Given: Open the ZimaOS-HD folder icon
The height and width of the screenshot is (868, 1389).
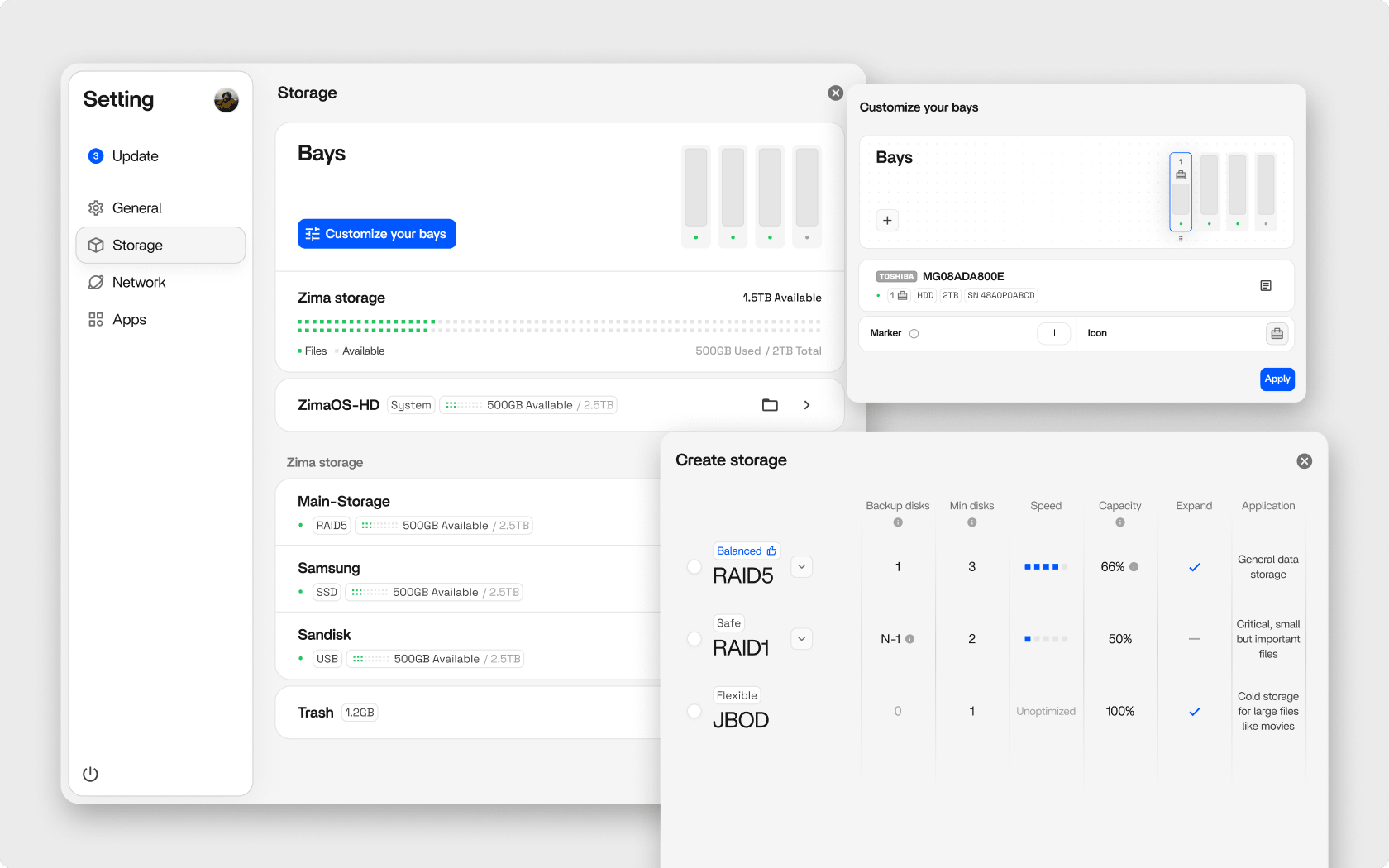Looking at the screenshot, I should pos(770,405).
